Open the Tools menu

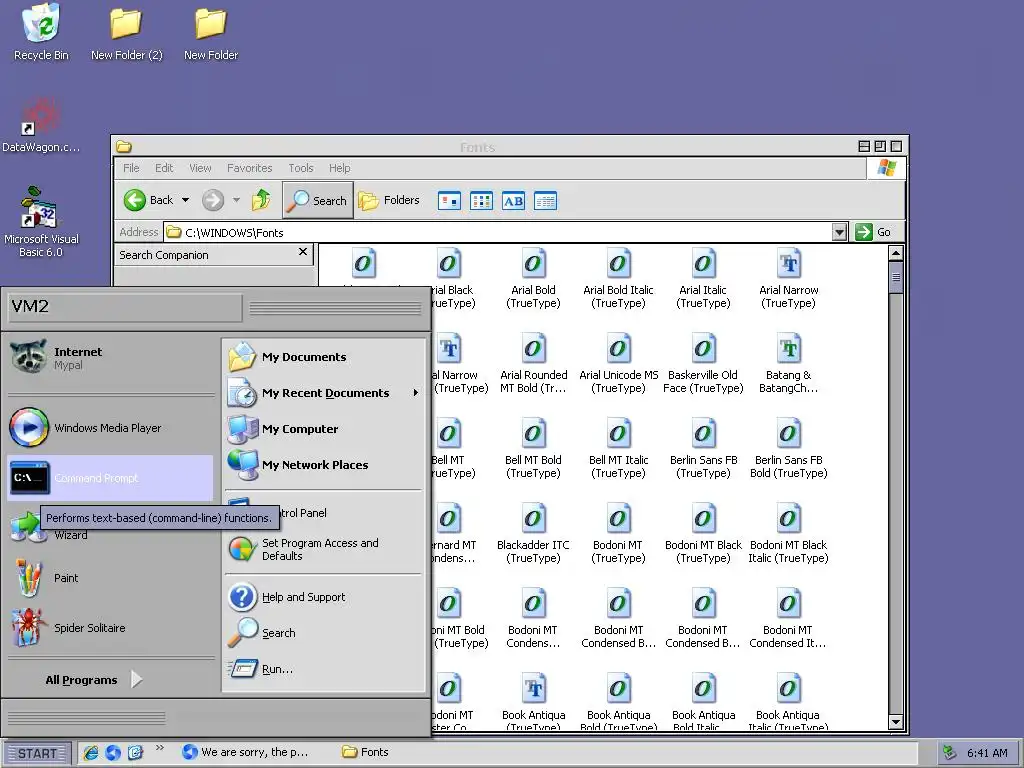click(x=301, y=168)
